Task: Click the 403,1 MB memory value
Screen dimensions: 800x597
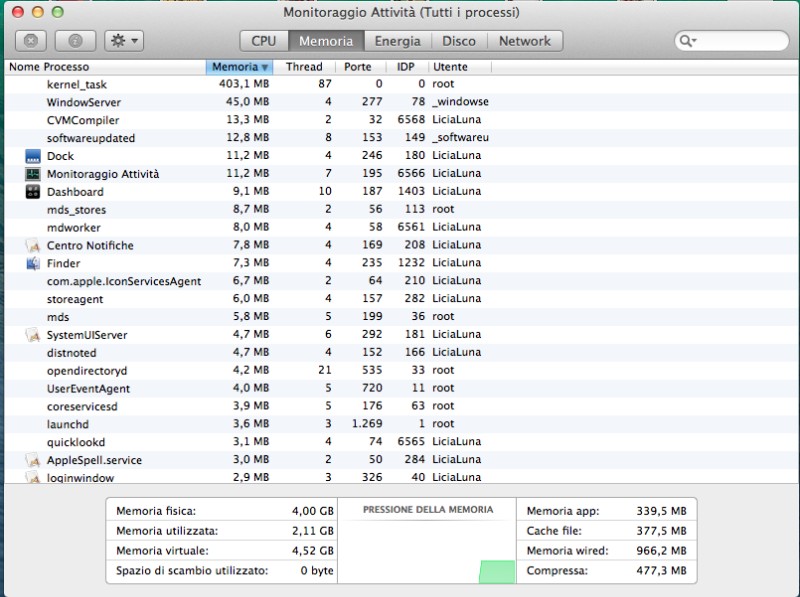Action: click(x=244, y=84)
